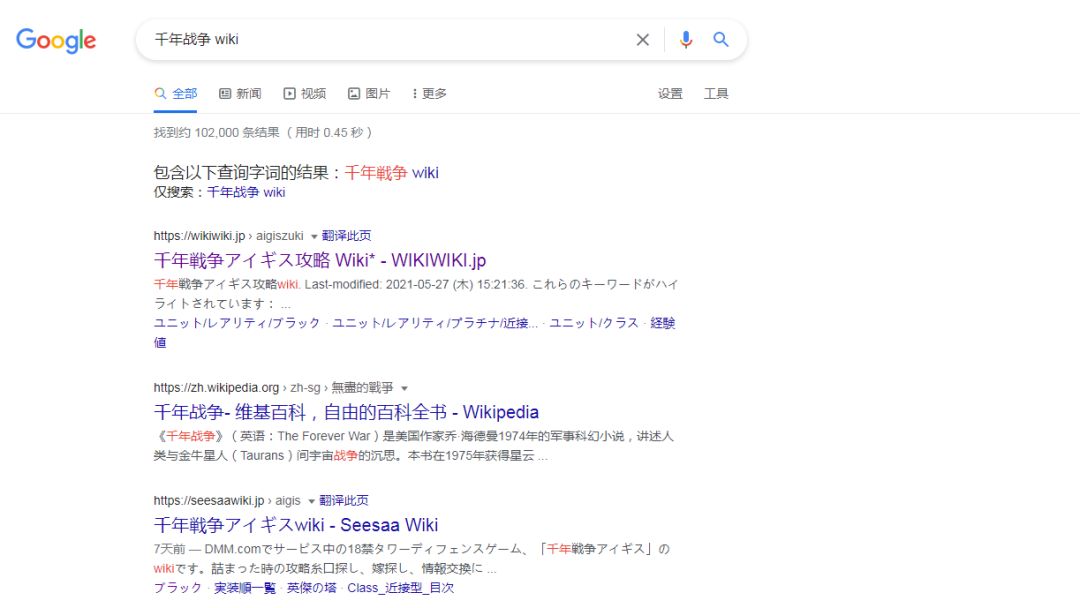Click the Google logo
Viewport: 1080px width, 608px height.
(x=56, y=41)
